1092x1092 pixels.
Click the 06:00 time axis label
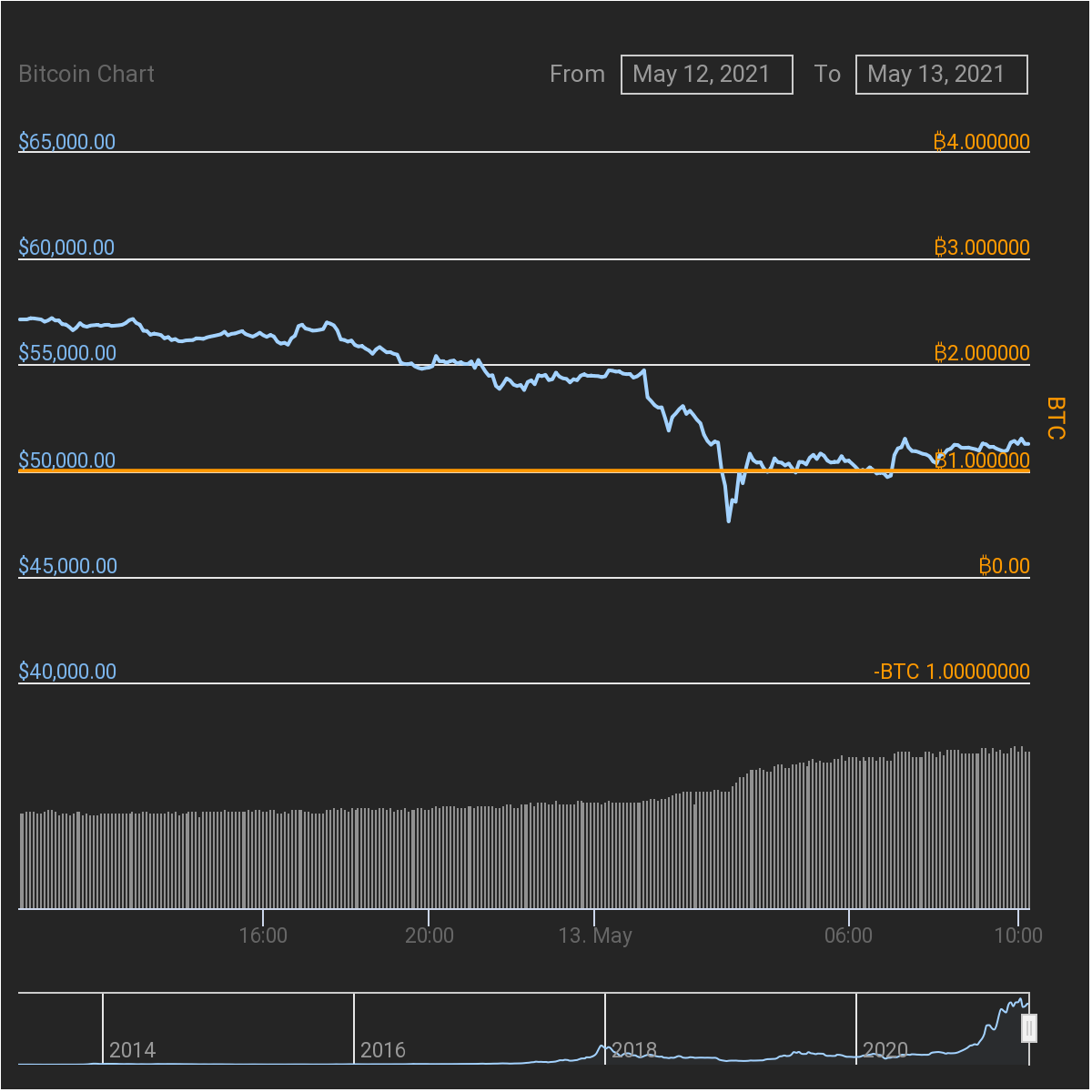(x=848, y=935)
